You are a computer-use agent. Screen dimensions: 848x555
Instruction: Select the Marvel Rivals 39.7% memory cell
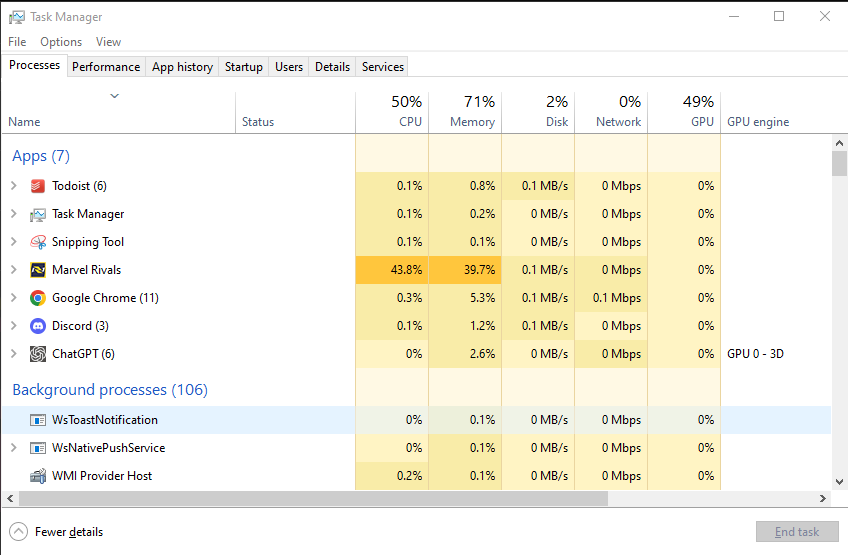465,270
